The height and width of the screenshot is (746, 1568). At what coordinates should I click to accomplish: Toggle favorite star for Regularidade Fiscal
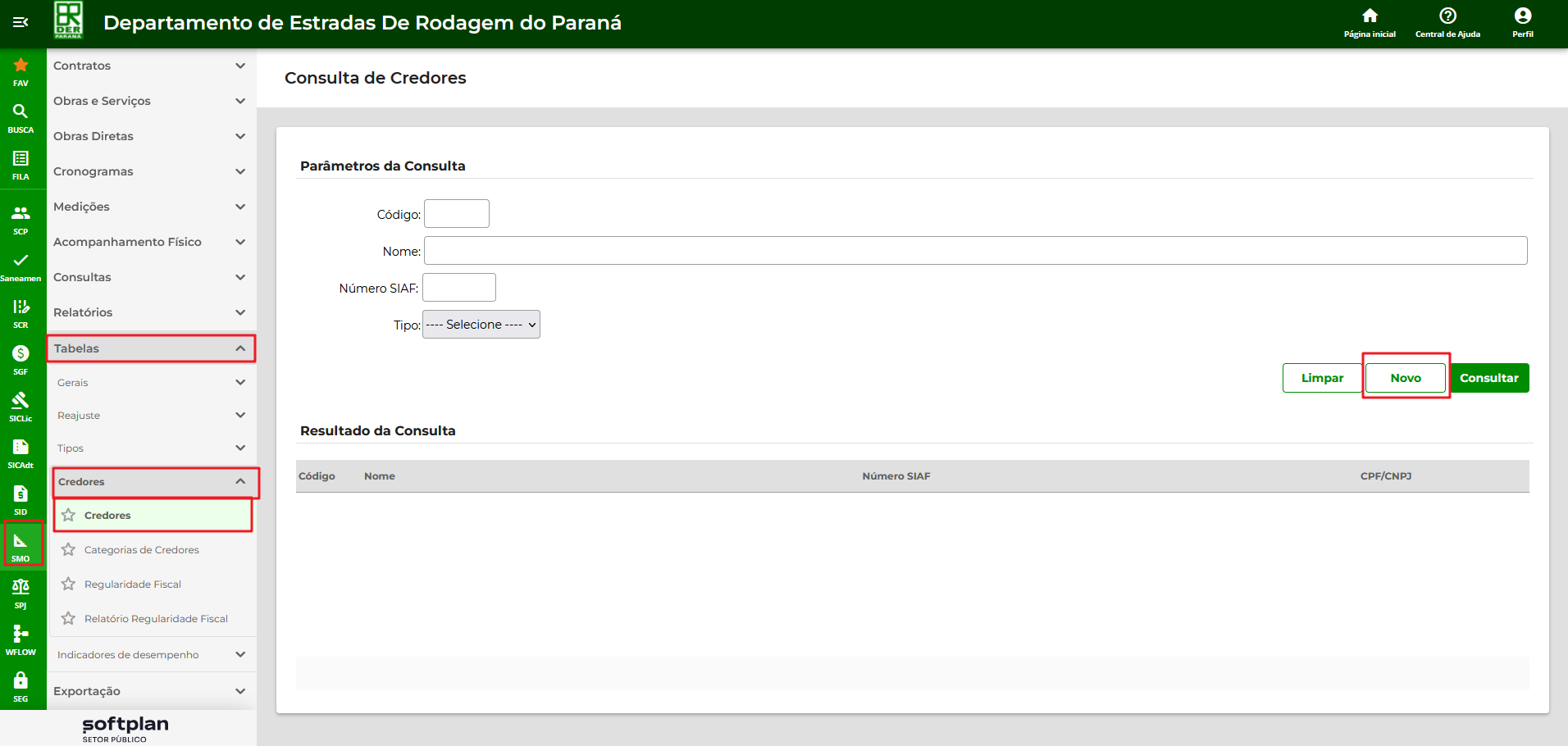[69, 585]
